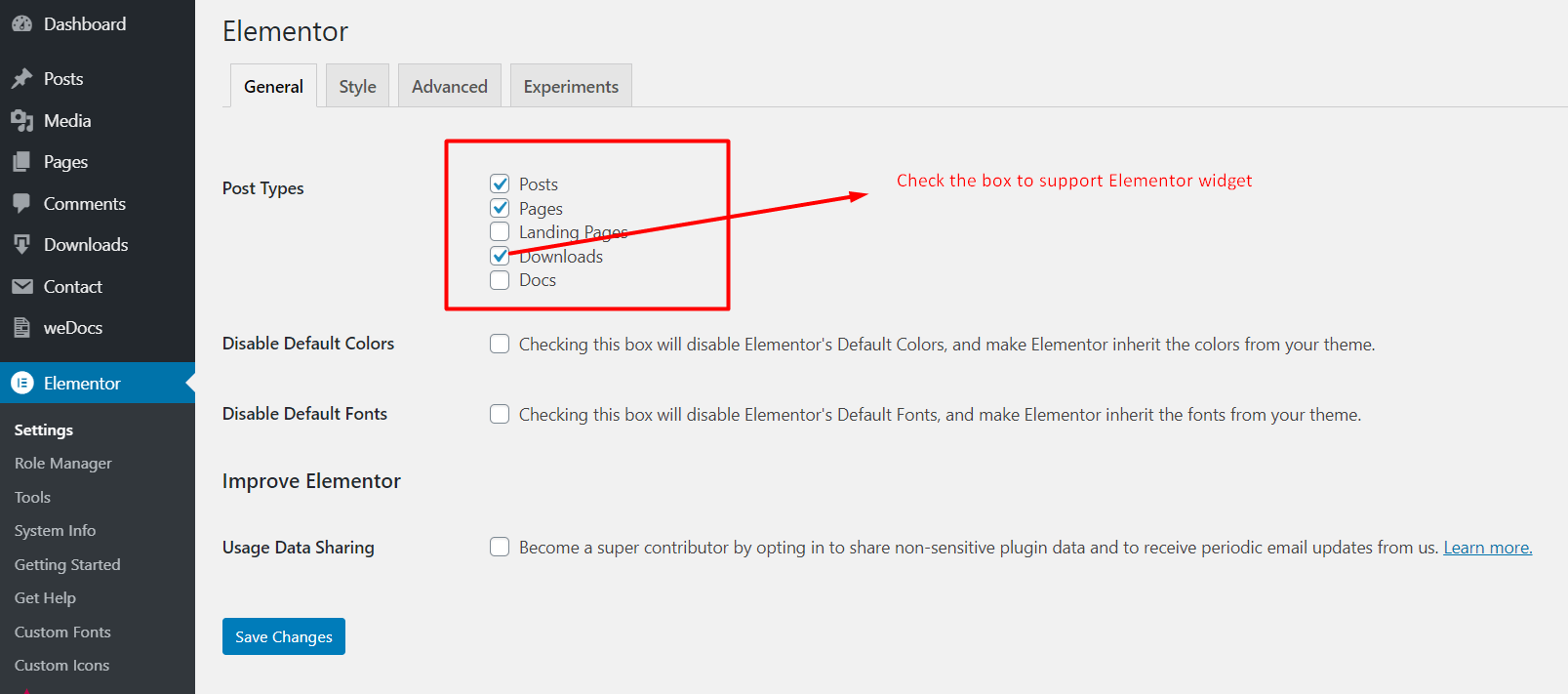
Task: Open the Role Manager settings
Action: coord(62,463)
